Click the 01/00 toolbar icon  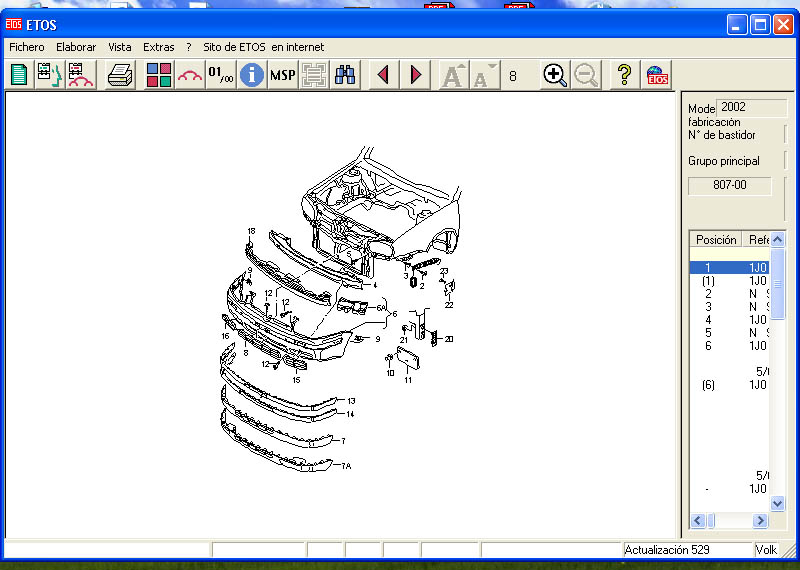click(x=220, y=75)
